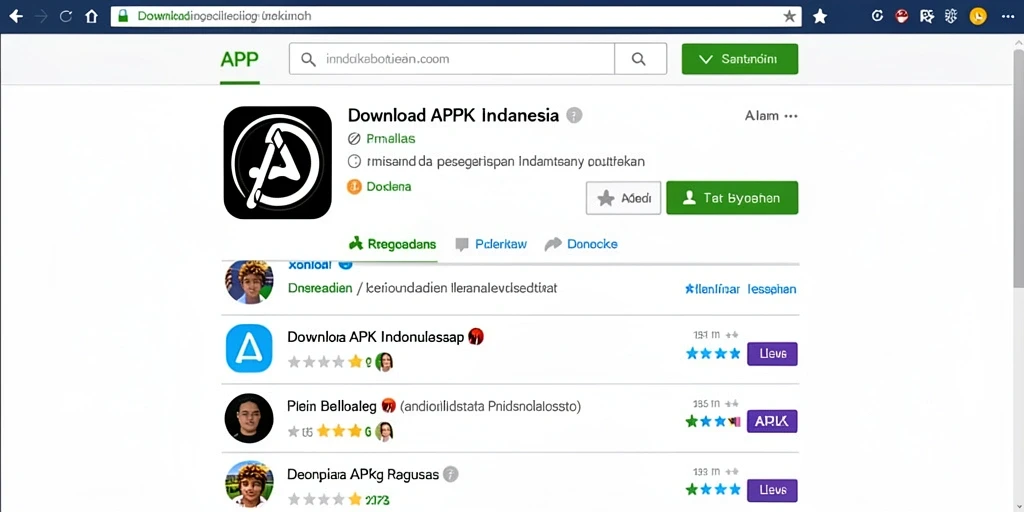Click the grey star inside the address bar
Viewport: 1024px width, 512px height.
[x=790, y=16]
